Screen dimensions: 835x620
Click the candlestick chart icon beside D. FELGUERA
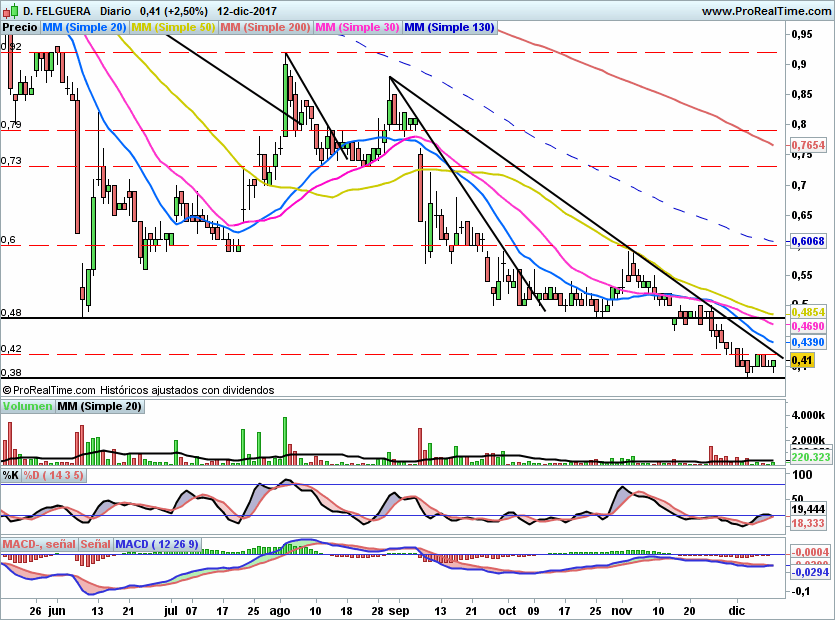(10, 10)
